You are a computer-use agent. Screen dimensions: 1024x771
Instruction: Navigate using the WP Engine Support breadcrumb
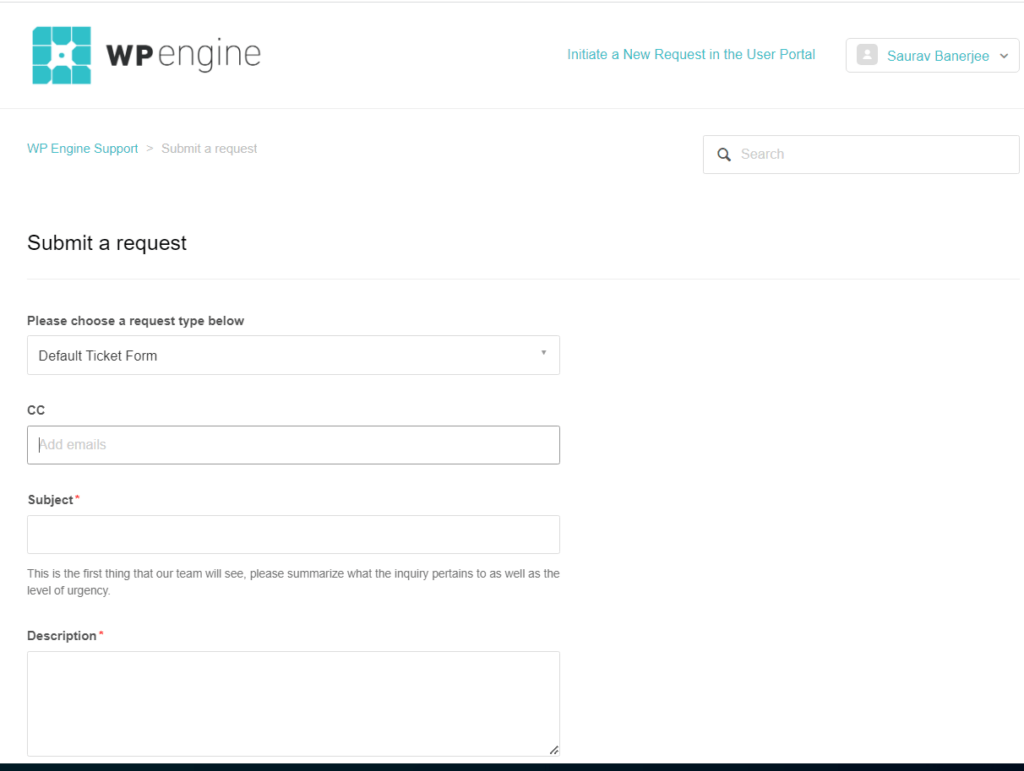[82, 148]
